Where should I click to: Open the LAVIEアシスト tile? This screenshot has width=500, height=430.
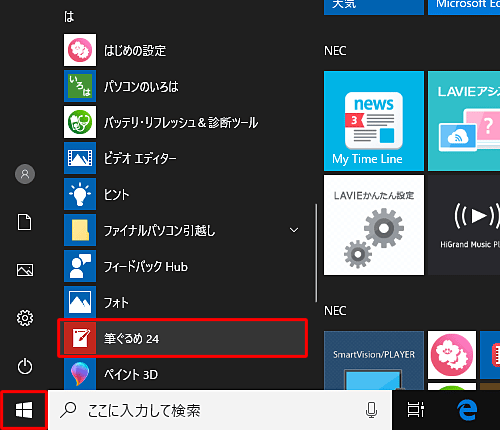tap(464, 121)
